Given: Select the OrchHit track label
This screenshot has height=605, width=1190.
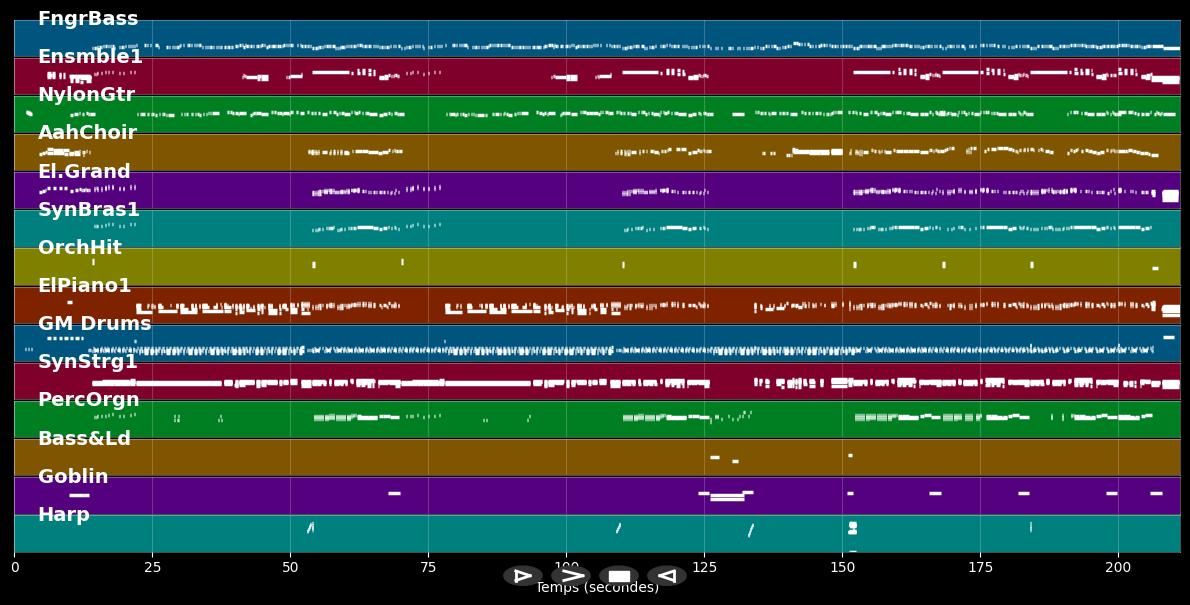Looking at the screenshot, I should point(80,248).
